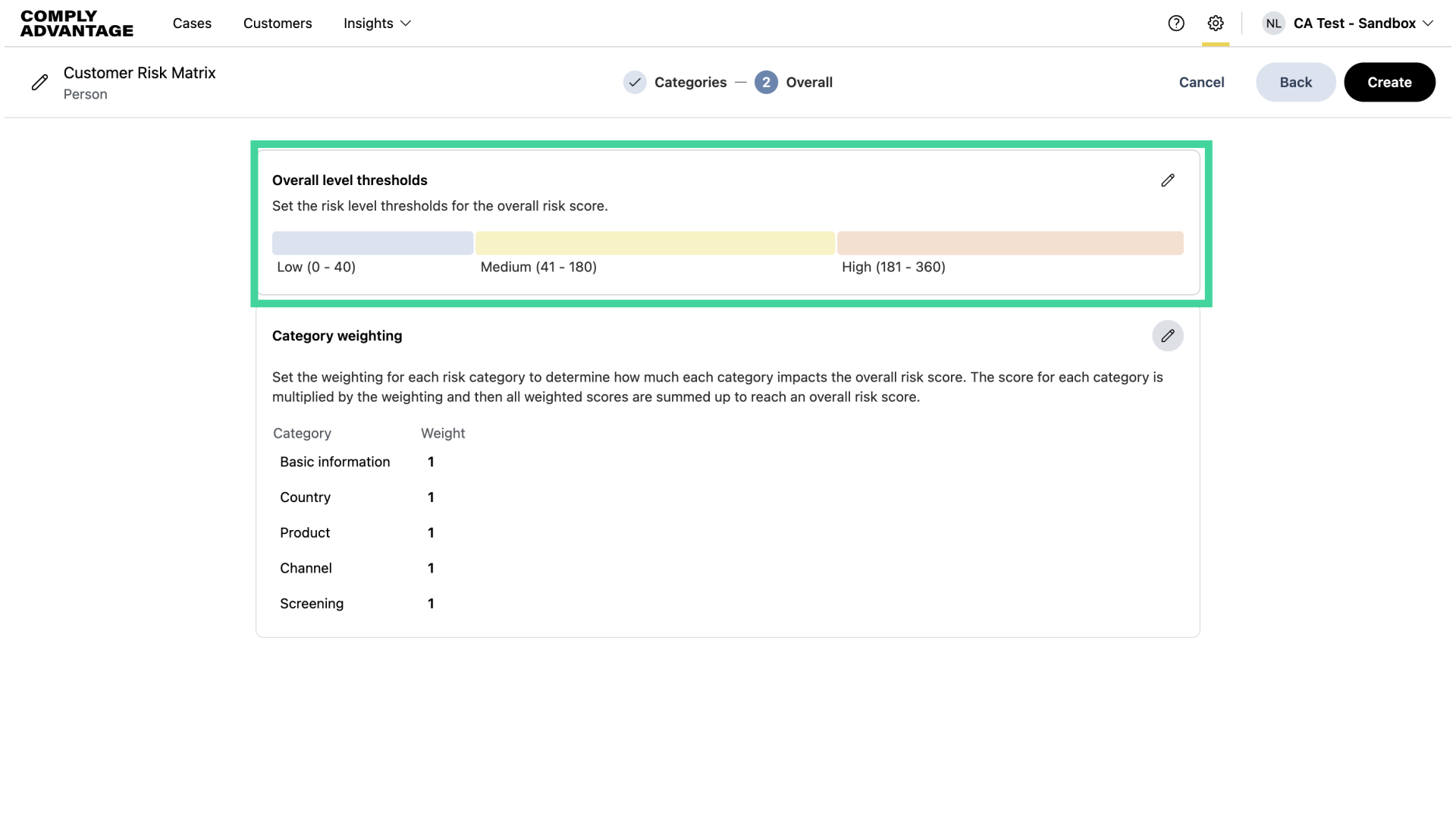The height and width of the screenshot is (819, 1456).
Task: Select the yellow Medium threshold bar
Action: point(655,243)
